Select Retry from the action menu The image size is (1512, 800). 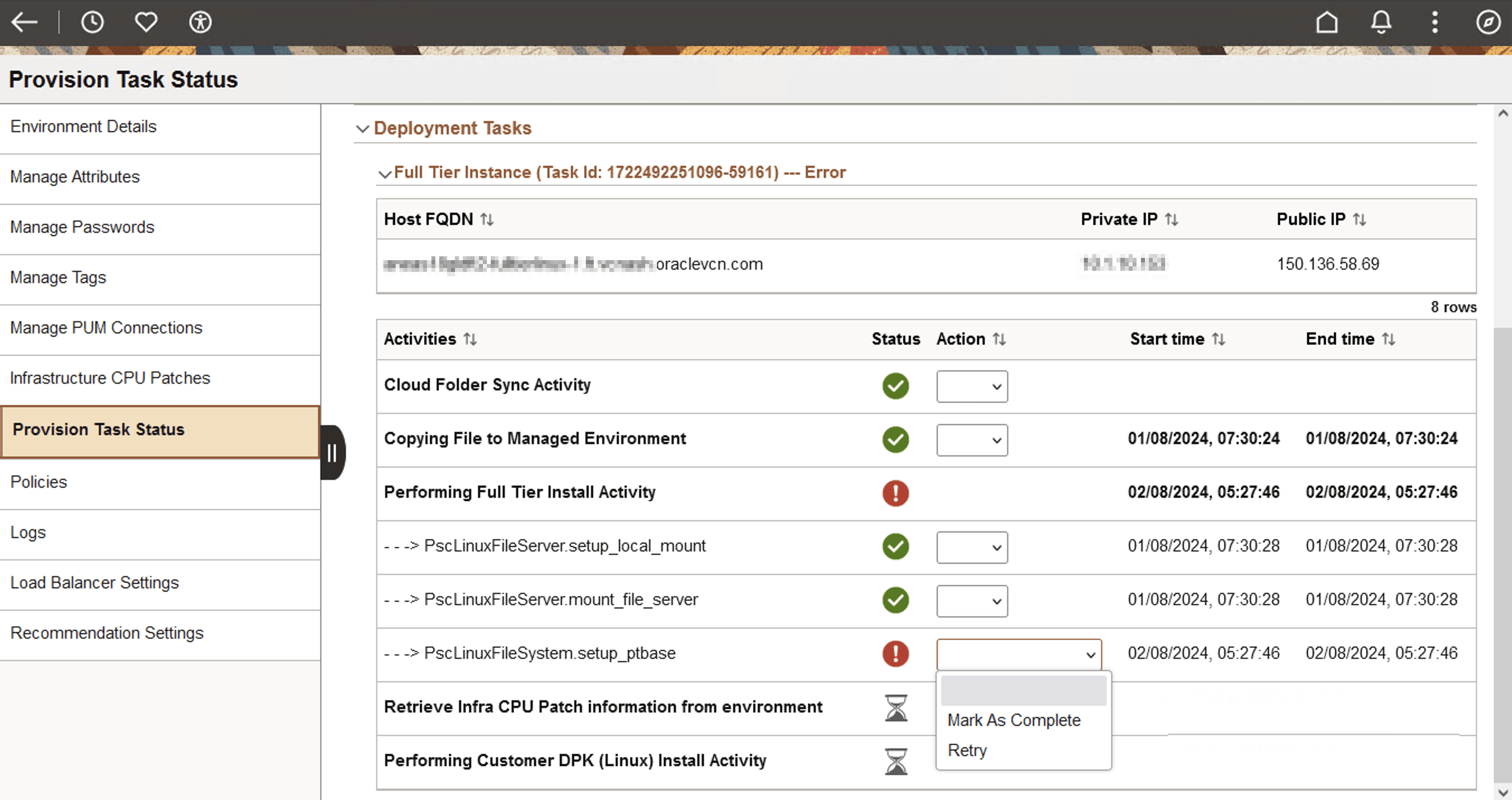(967, 750)
